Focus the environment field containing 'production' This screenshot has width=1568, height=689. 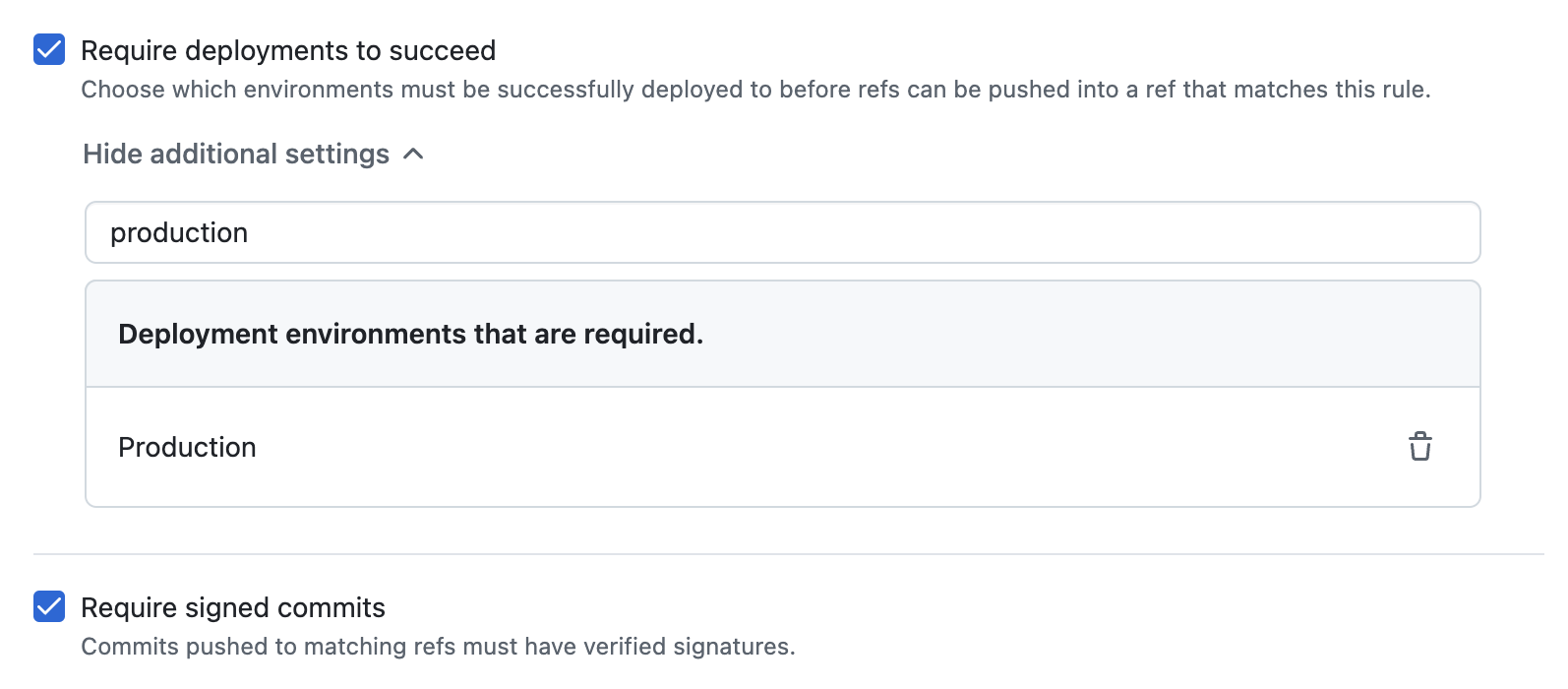click(783, 232)
